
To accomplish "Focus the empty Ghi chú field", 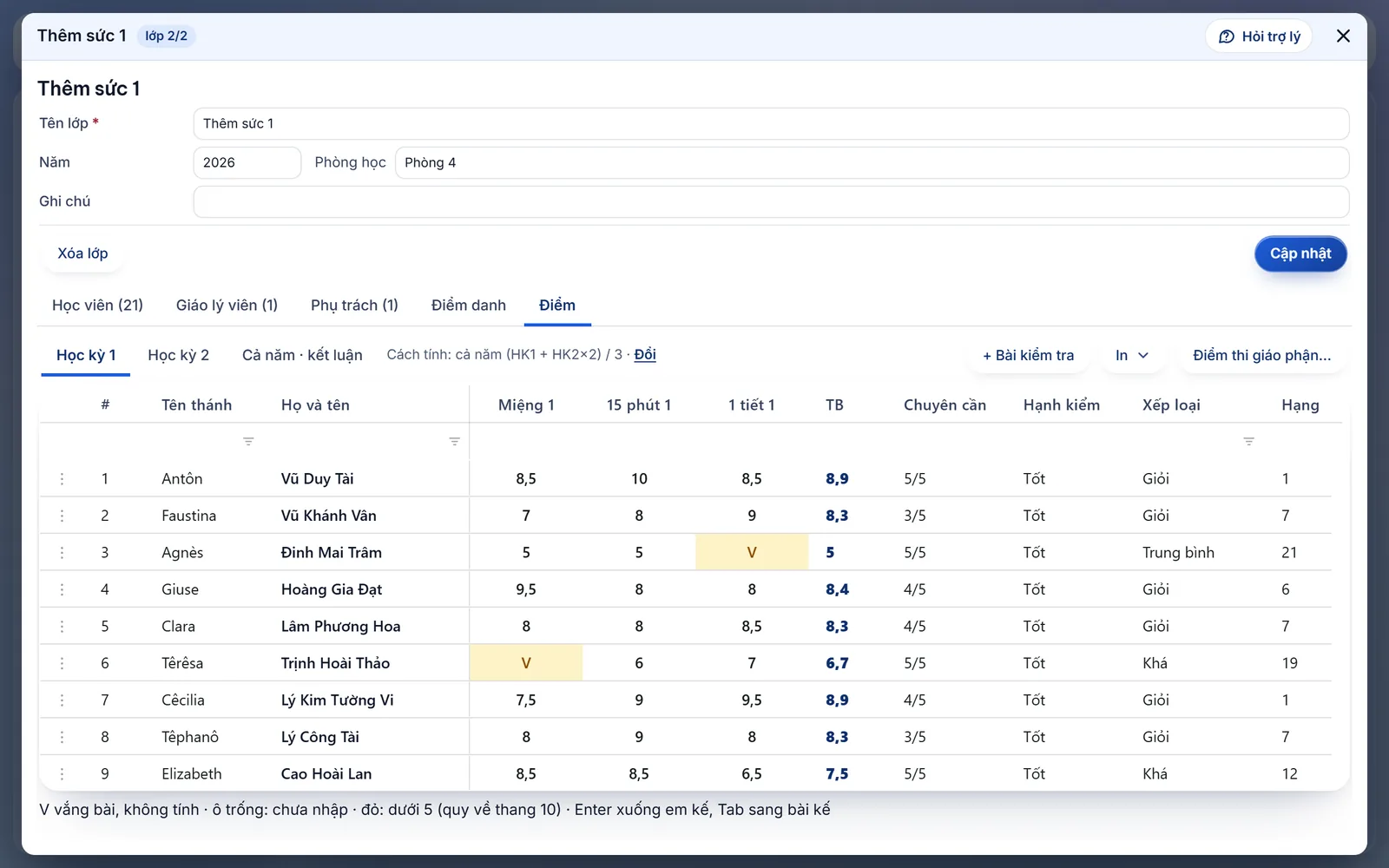I will pyautogui.click(x=771, y=201).
